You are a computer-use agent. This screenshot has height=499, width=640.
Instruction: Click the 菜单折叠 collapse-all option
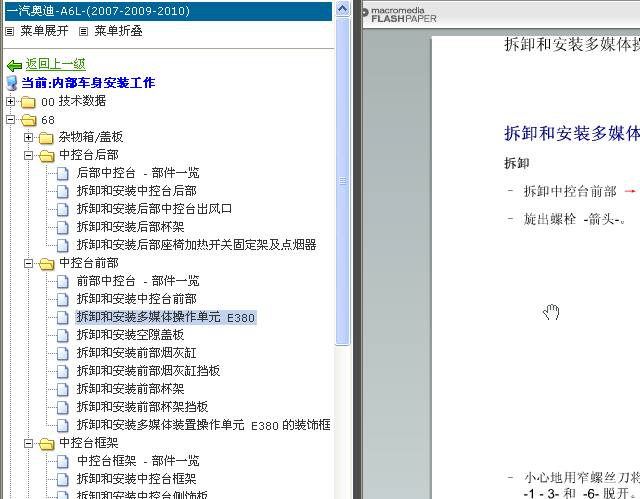click(x=118, y=31)
